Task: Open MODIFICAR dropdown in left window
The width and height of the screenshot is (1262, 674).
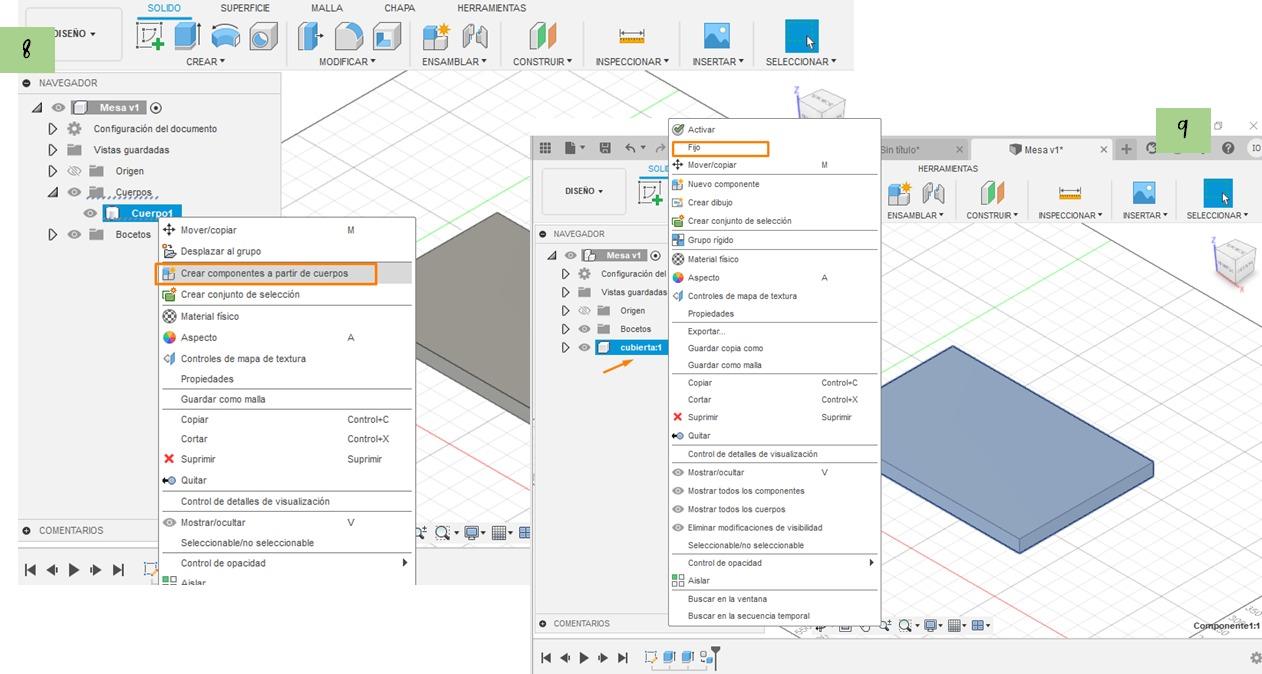Action: pos(347,62)
